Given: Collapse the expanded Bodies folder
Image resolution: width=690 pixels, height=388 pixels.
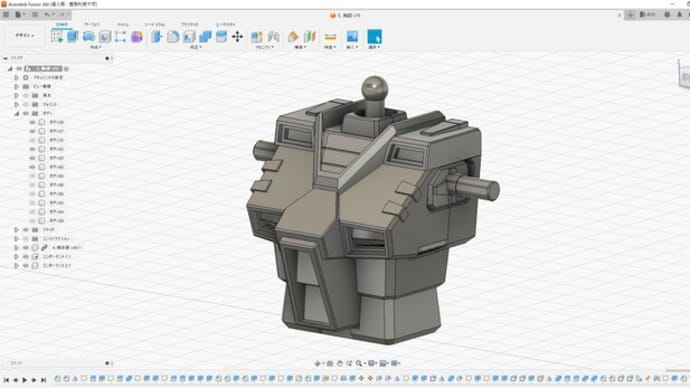Looking at the screenshot, I should click(16, 113).
